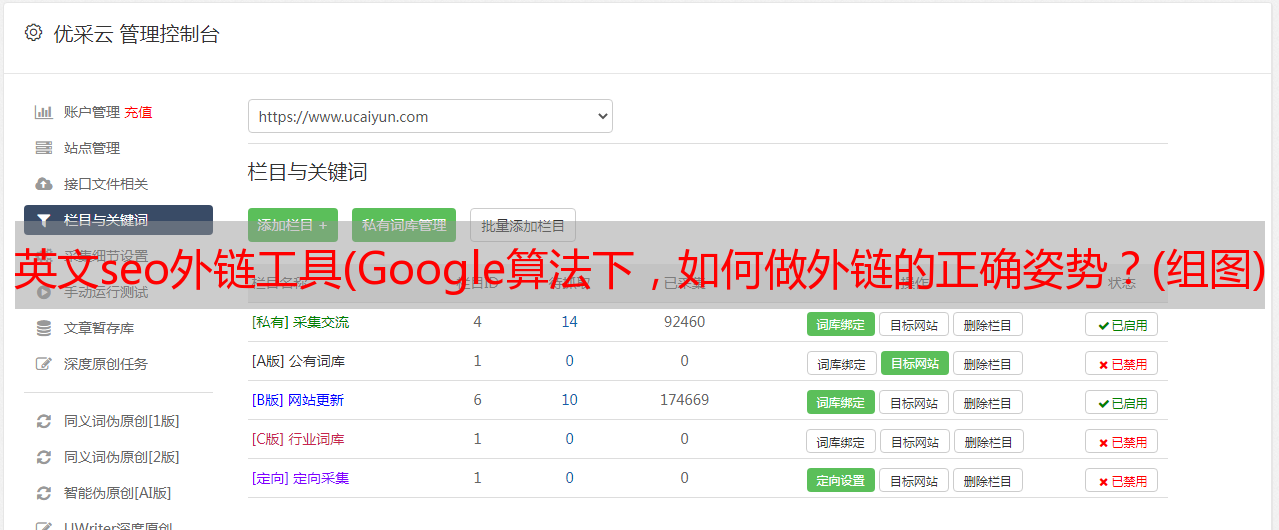This screenshot has width=1279, height=530.
Task: Click the [B版] 网站更新 column name
Action: pyautogui.click(x=298, y=400)
